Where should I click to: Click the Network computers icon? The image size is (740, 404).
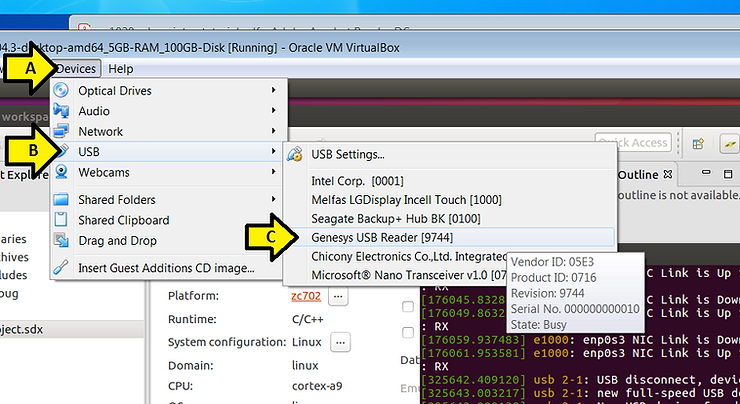coord(61,131)
